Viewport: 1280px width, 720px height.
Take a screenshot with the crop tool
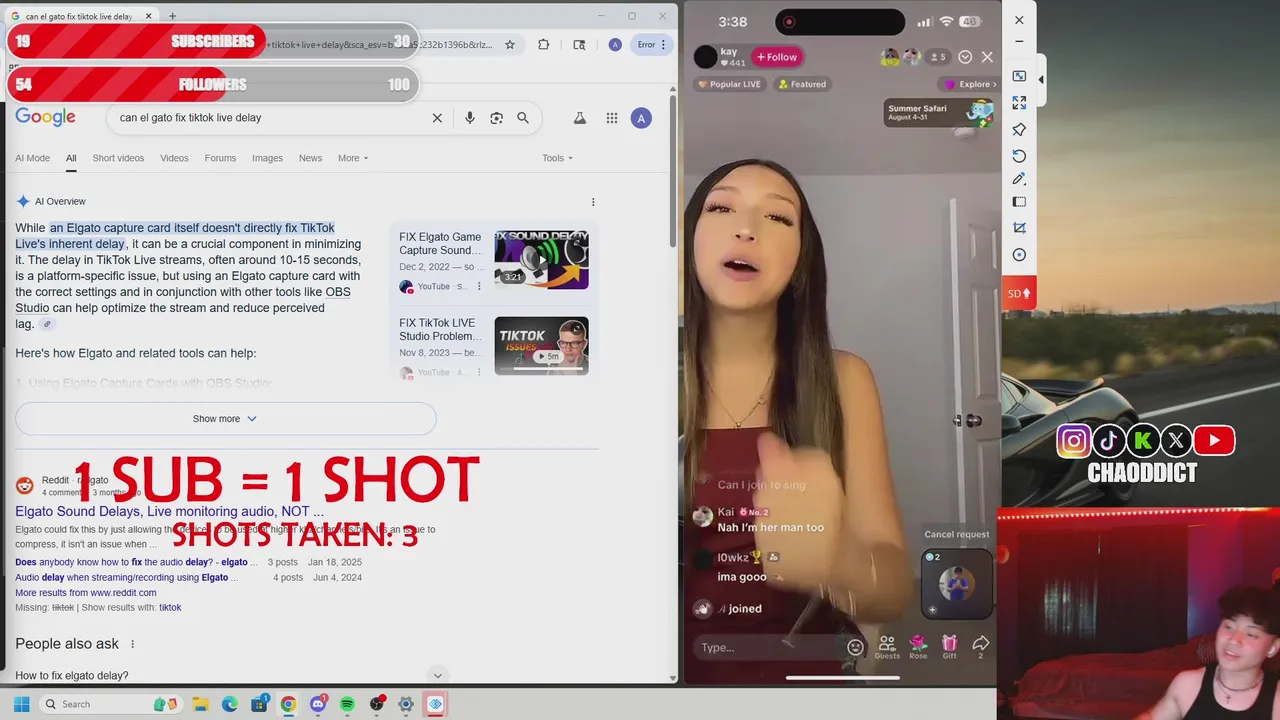[1019, 228]
